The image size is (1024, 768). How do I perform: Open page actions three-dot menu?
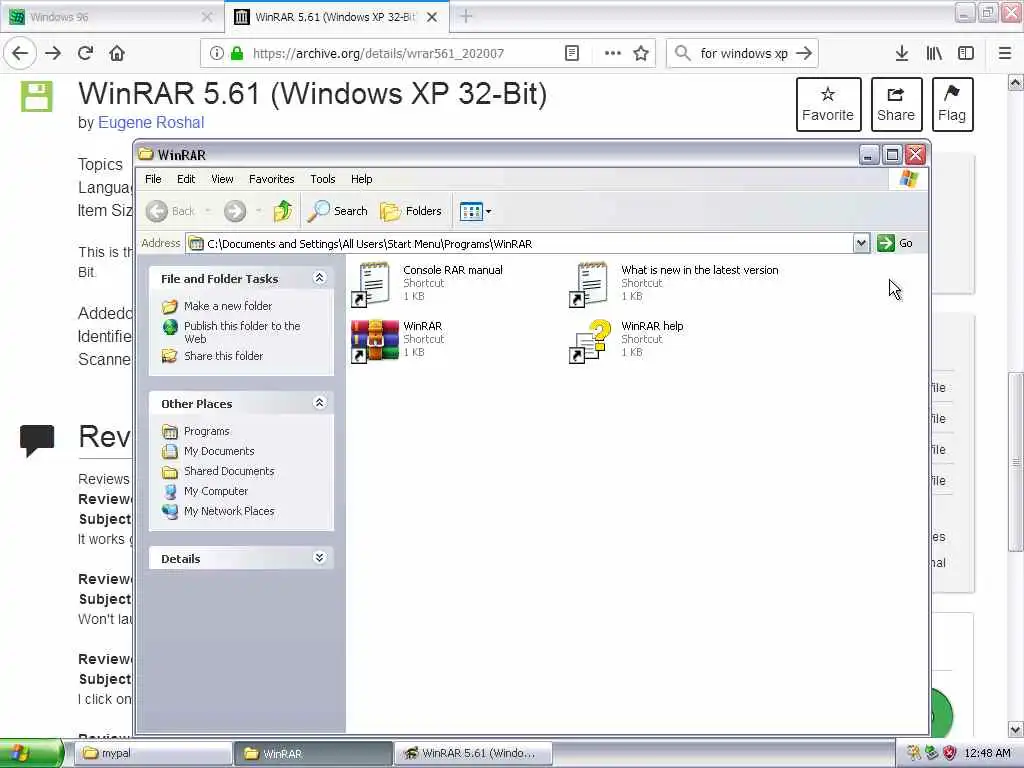(x=613, y=54)
